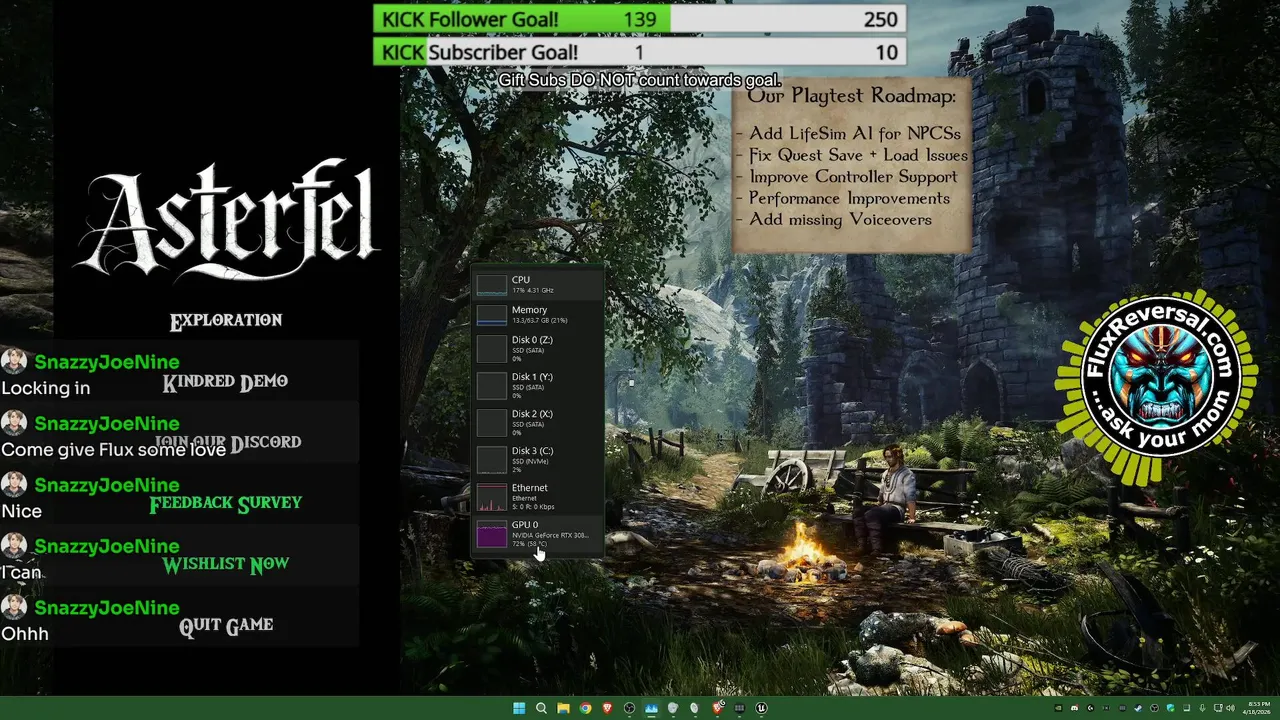Open the Brave icon with notification badge
The height and width of the screenshot is (720, 1280).
[717, 707]
